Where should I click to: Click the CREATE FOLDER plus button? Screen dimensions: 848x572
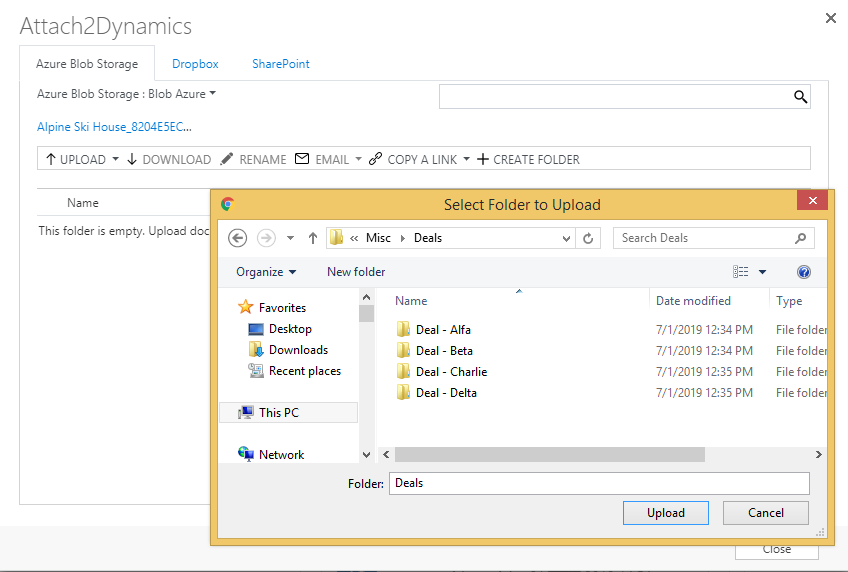(528, 159)
